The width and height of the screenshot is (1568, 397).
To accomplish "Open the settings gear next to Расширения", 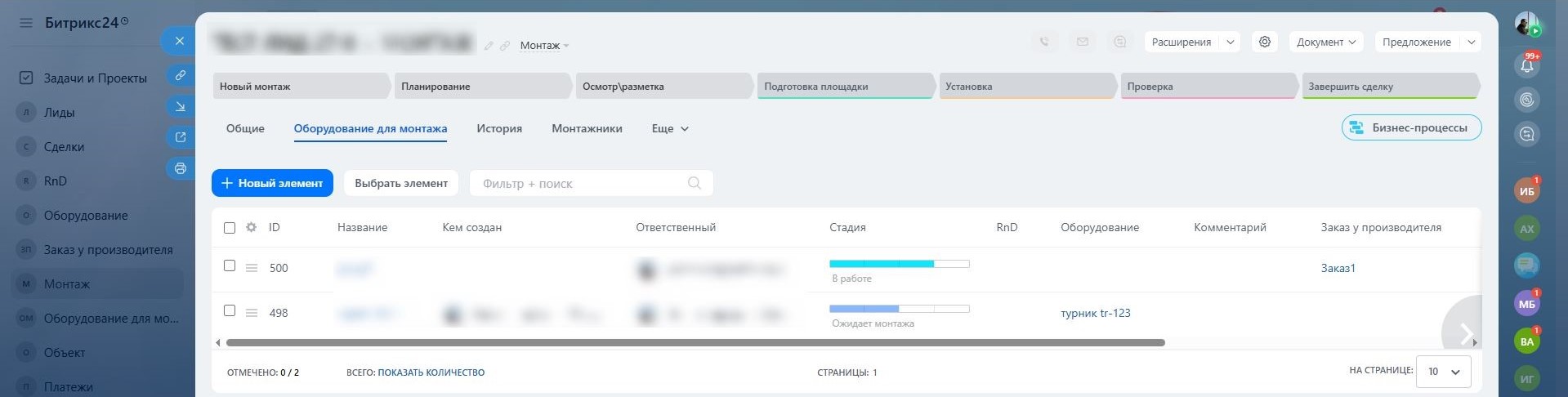I will point(1264,42).
